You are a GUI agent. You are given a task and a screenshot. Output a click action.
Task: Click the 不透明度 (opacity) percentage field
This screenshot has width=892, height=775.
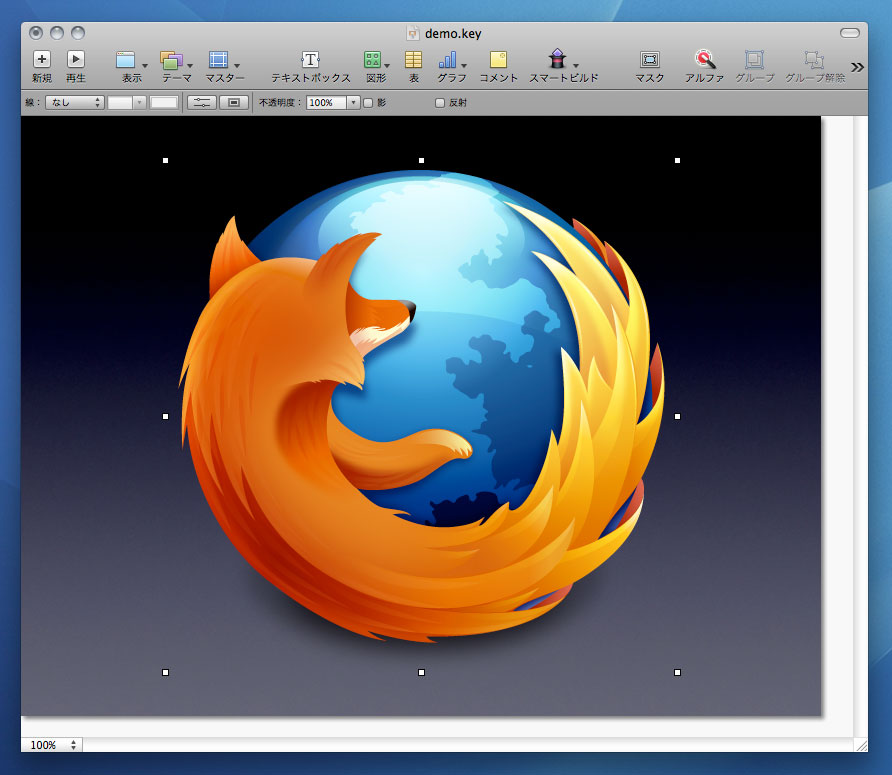click(326, 103)
